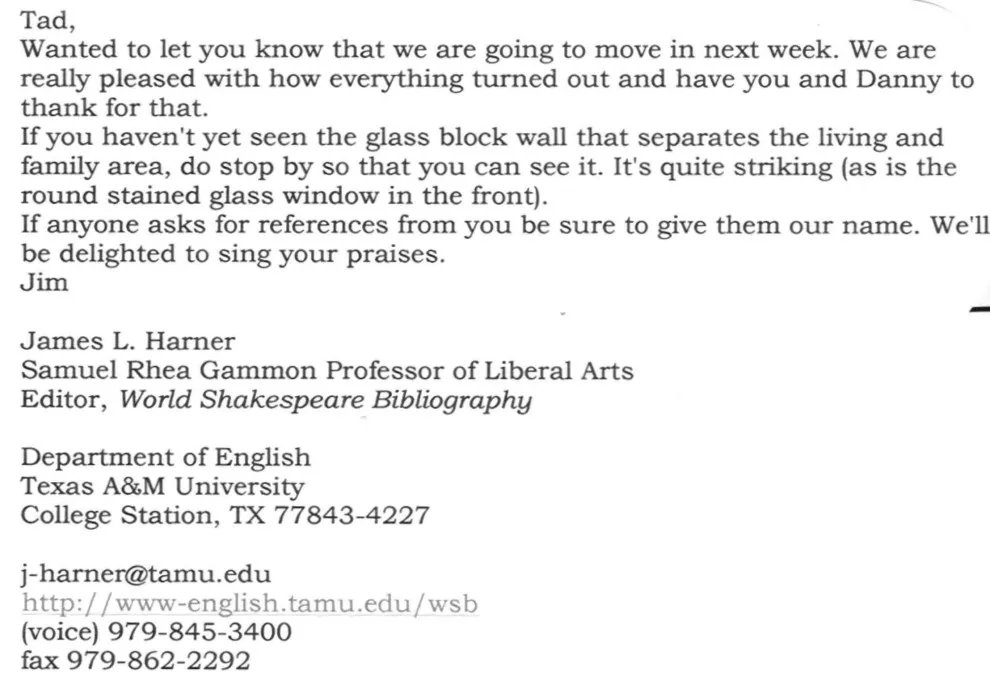Image resolution: width=990 pixels, height=690 pixels.
Task: Click the words "thank for that."
Action: [x=114, y=108]
